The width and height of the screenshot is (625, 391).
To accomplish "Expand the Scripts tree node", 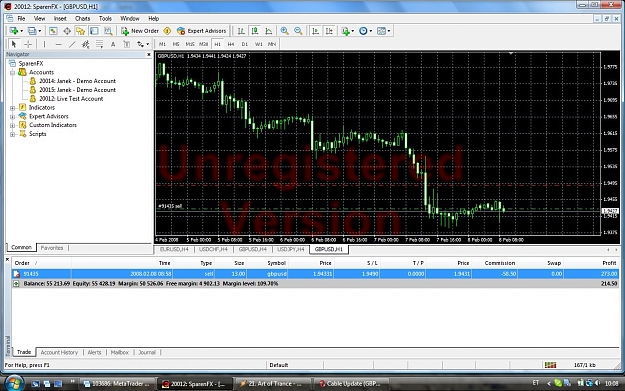I will tap(12, 134).
